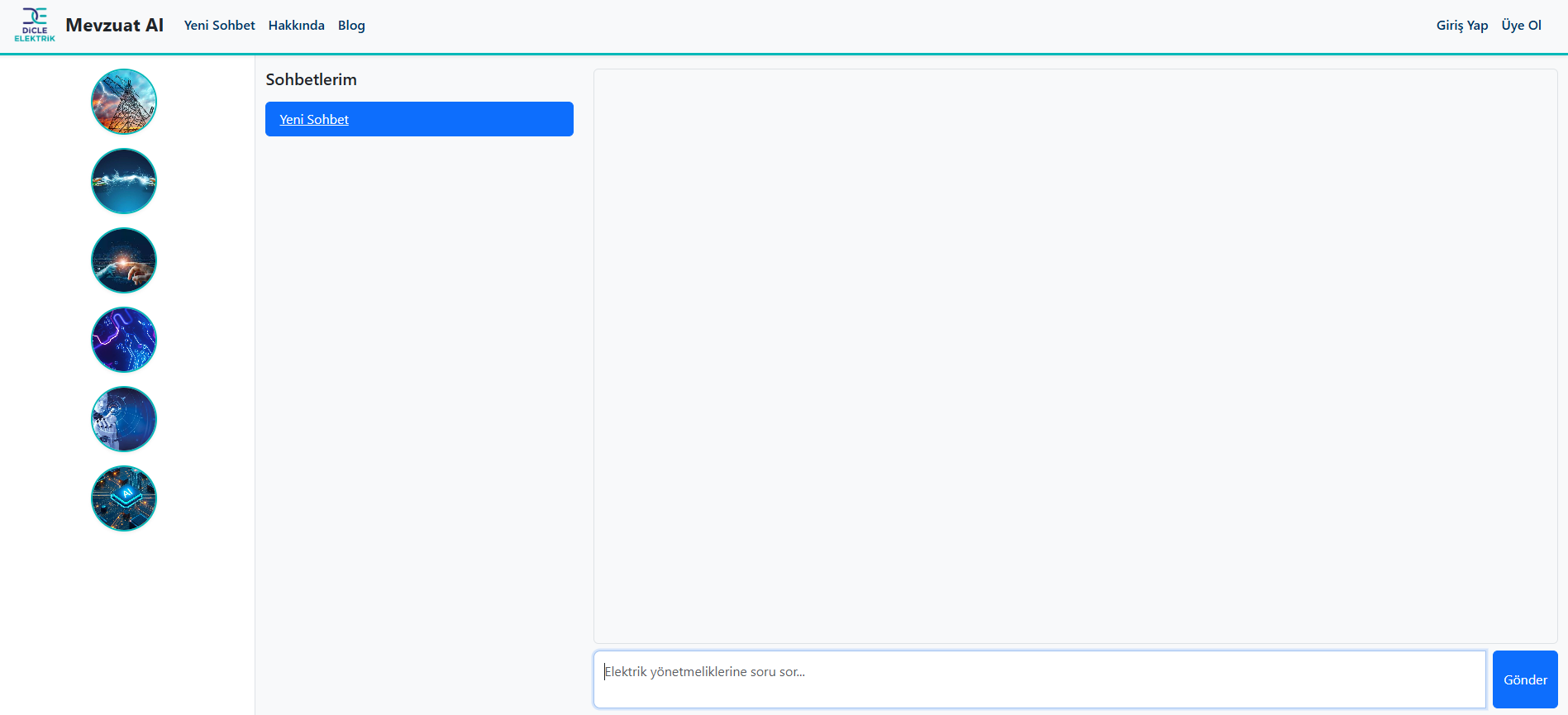Select the electric spark cable image

124,181
